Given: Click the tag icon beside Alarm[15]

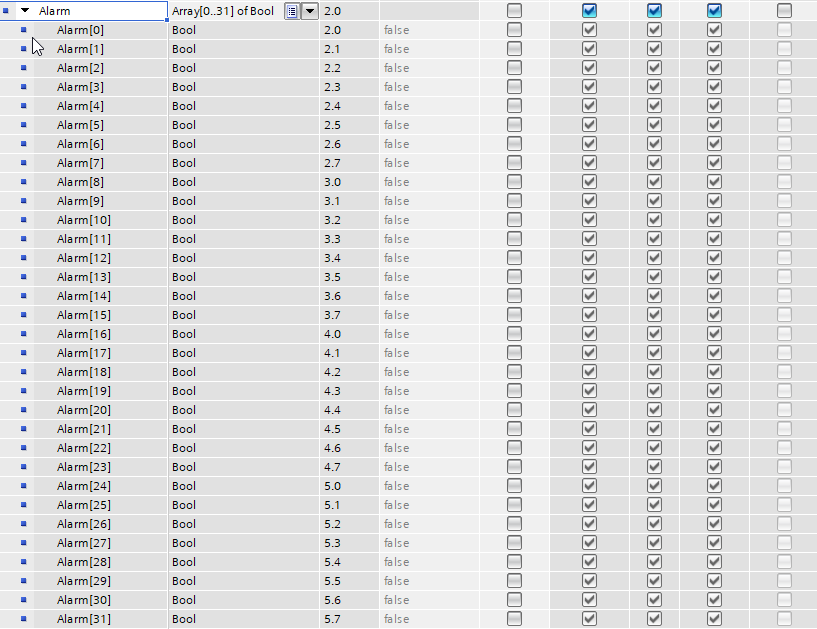Looking at the screenshot, I should point(23,315).
